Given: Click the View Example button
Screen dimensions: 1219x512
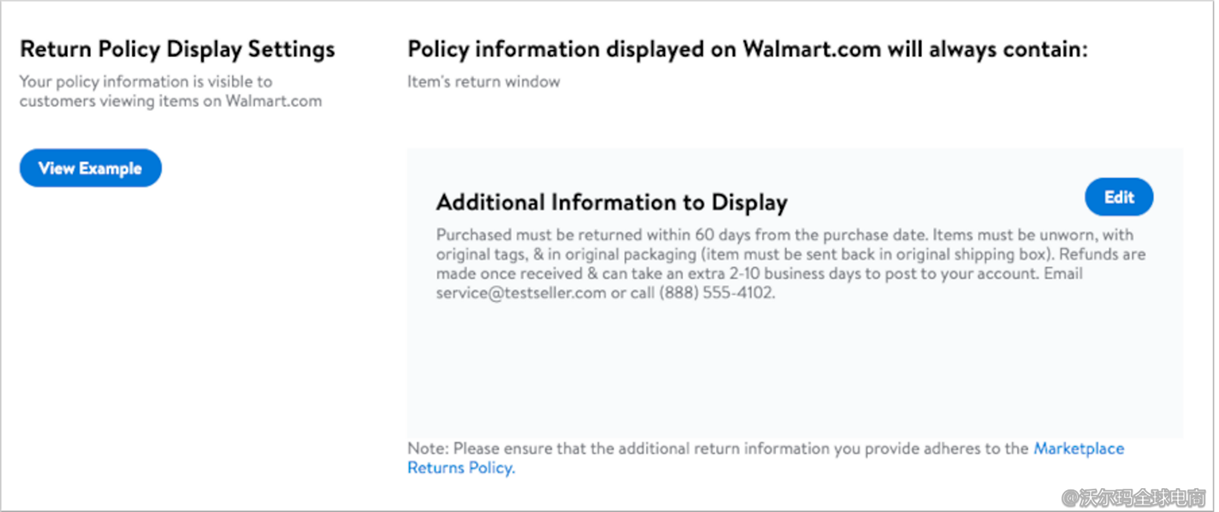Looking at the screenshot, I should pos(90,168).
